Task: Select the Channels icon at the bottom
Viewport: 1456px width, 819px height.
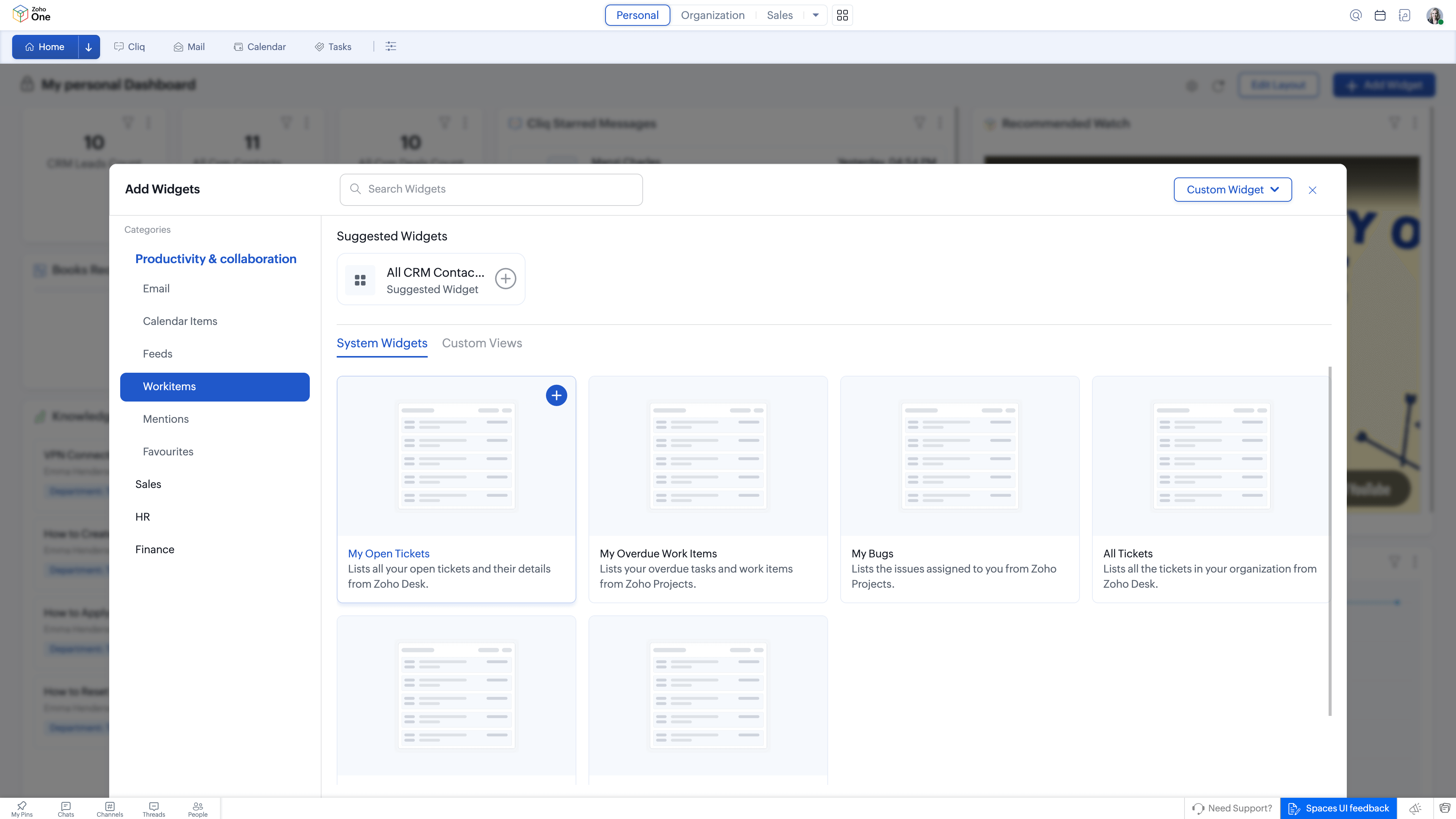Action: point(109,808)
